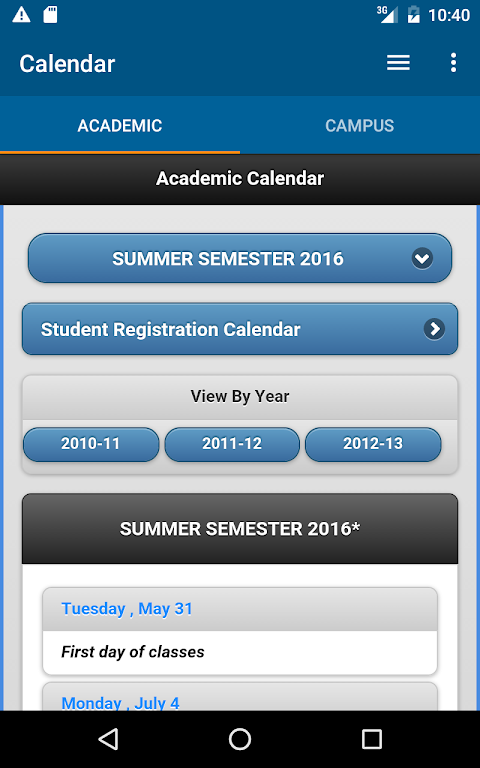Tap the warning notification icon
480x768 pixels.
[x=21, y=15]
